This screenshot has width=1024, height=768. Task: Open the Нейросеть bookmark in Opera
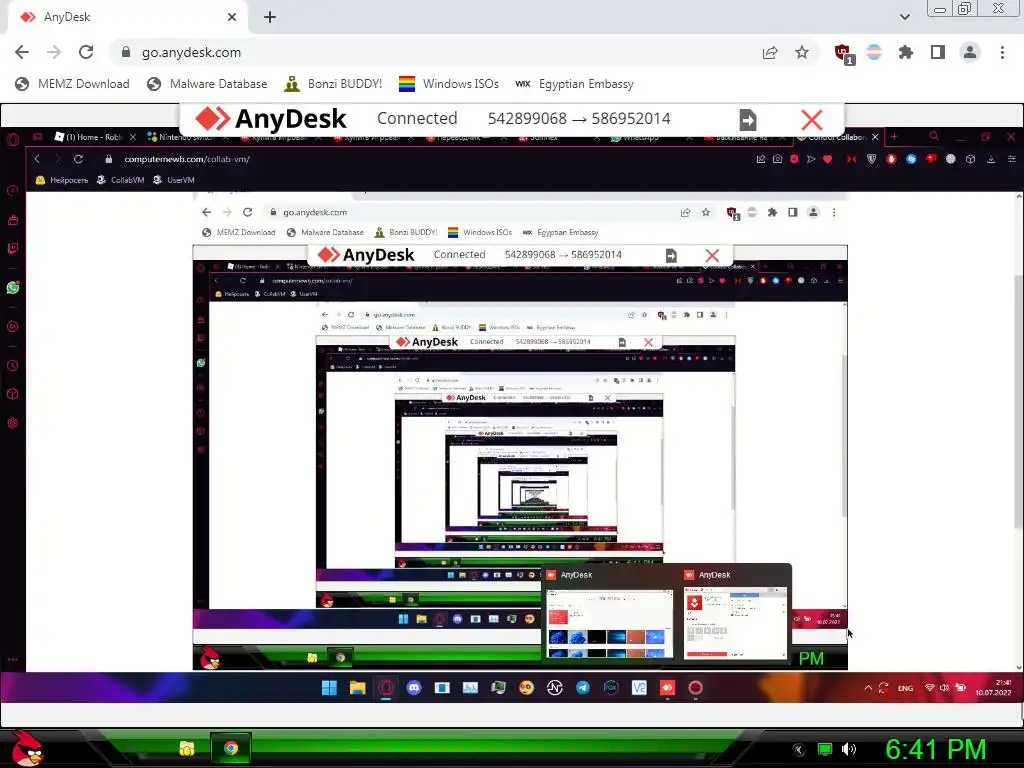pos(61,180)
